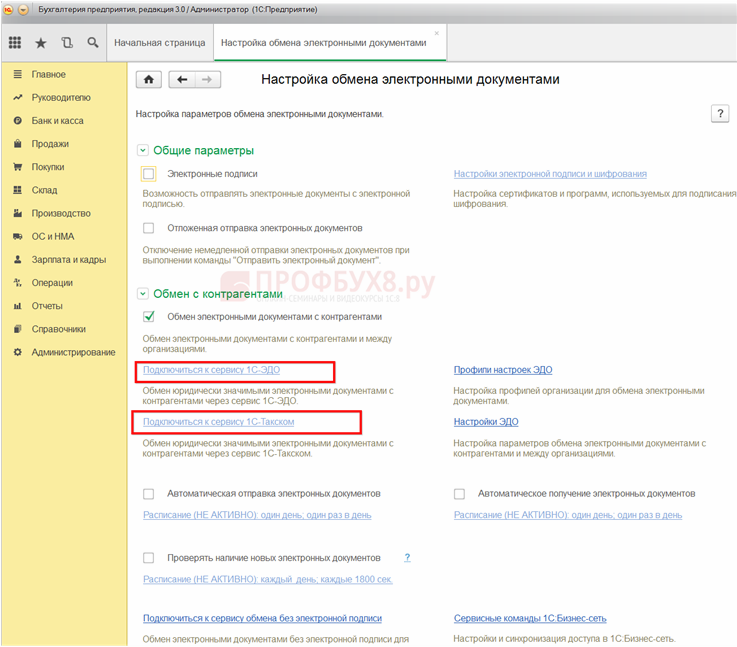Open Банк и касса in sidebar
Image resolution: width=737 pixels, height=647 pixels.
(x=57, y=121)
